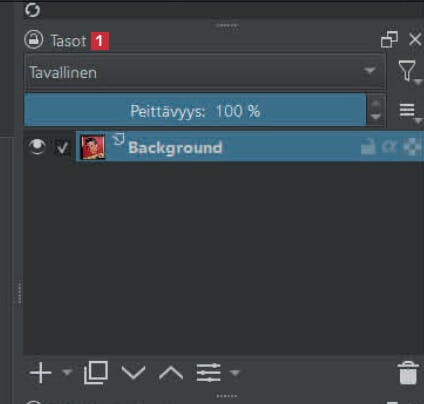Set opacity on the Peittävyys slider
This screenshot has height=404, width=424.
click(x=195, y=110)
